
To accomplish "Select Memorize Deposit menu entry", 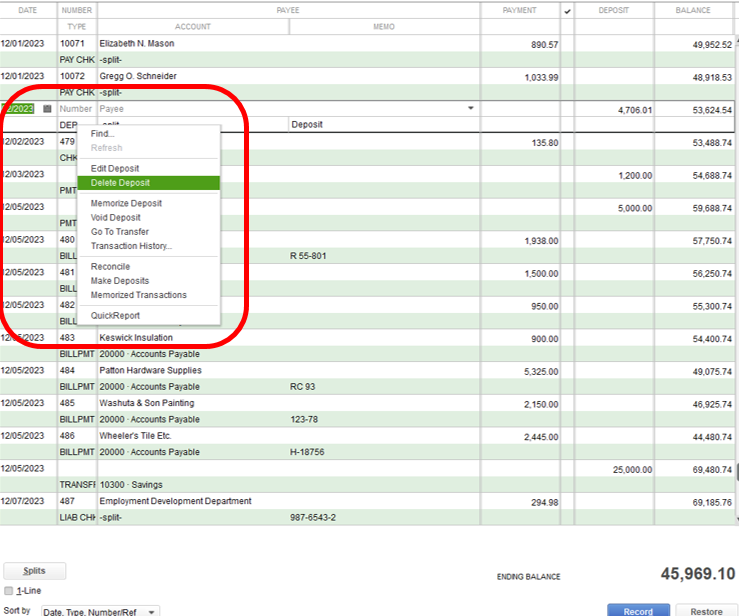I will click(x=126, y=204).
